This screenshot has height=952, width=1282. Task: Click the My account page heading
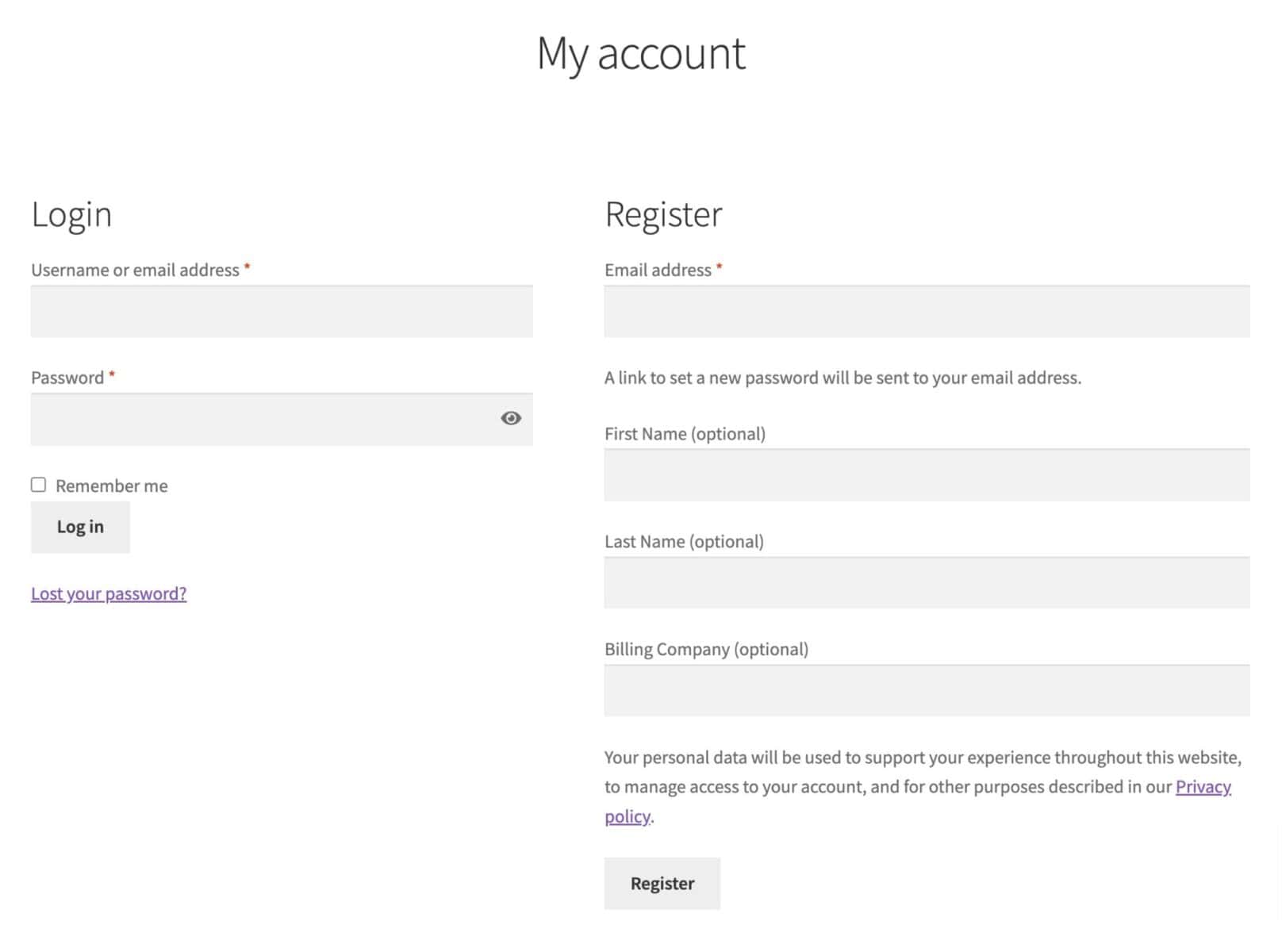coord(641,54)
